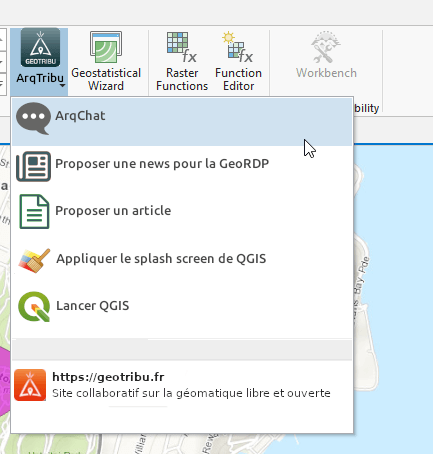
Task: Click the paintbrush splash screen icon
Action: 34,260
